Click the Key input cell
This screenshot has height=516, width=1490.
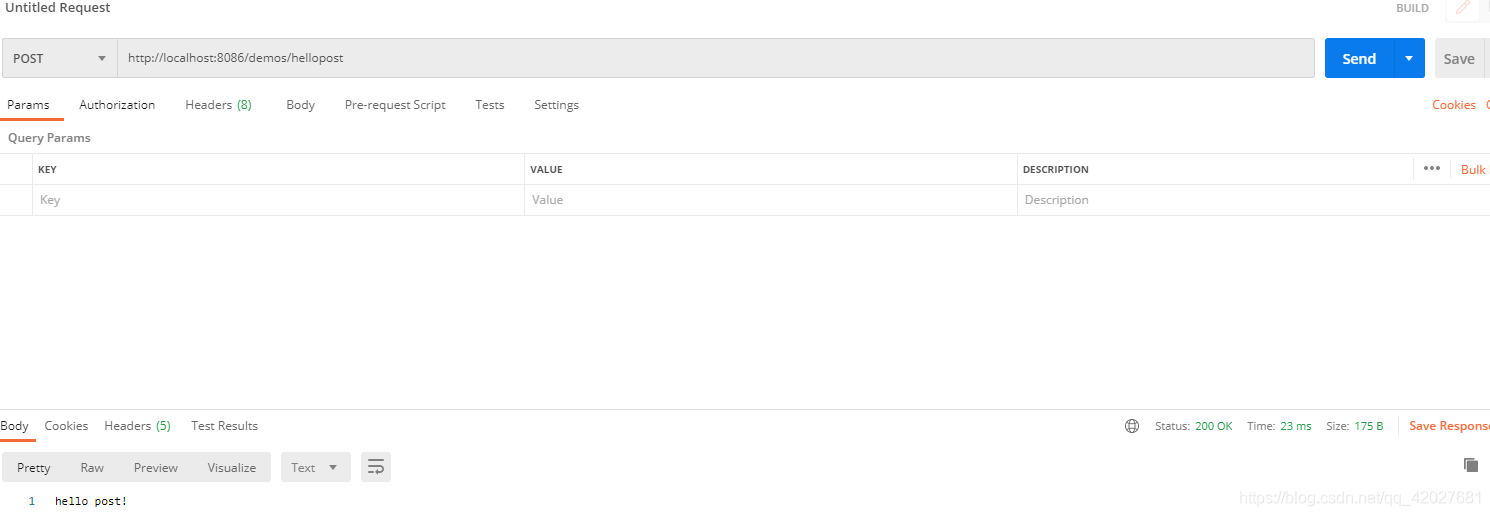point(278,200)
